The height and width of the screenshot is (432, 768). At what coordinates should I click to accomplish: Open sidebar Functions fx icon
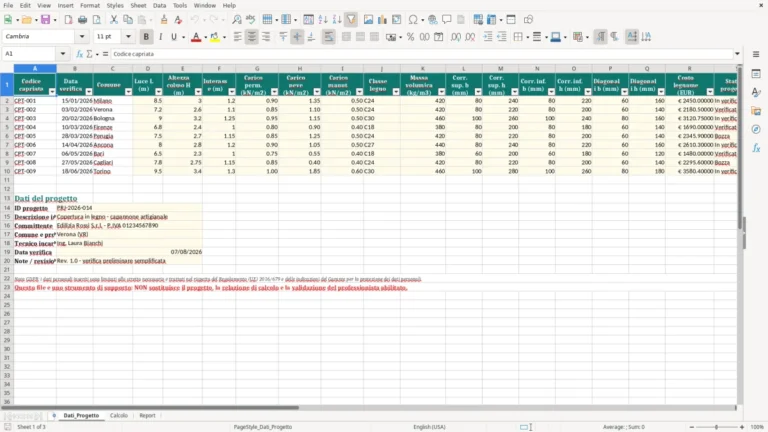click(x=756, y=148)
